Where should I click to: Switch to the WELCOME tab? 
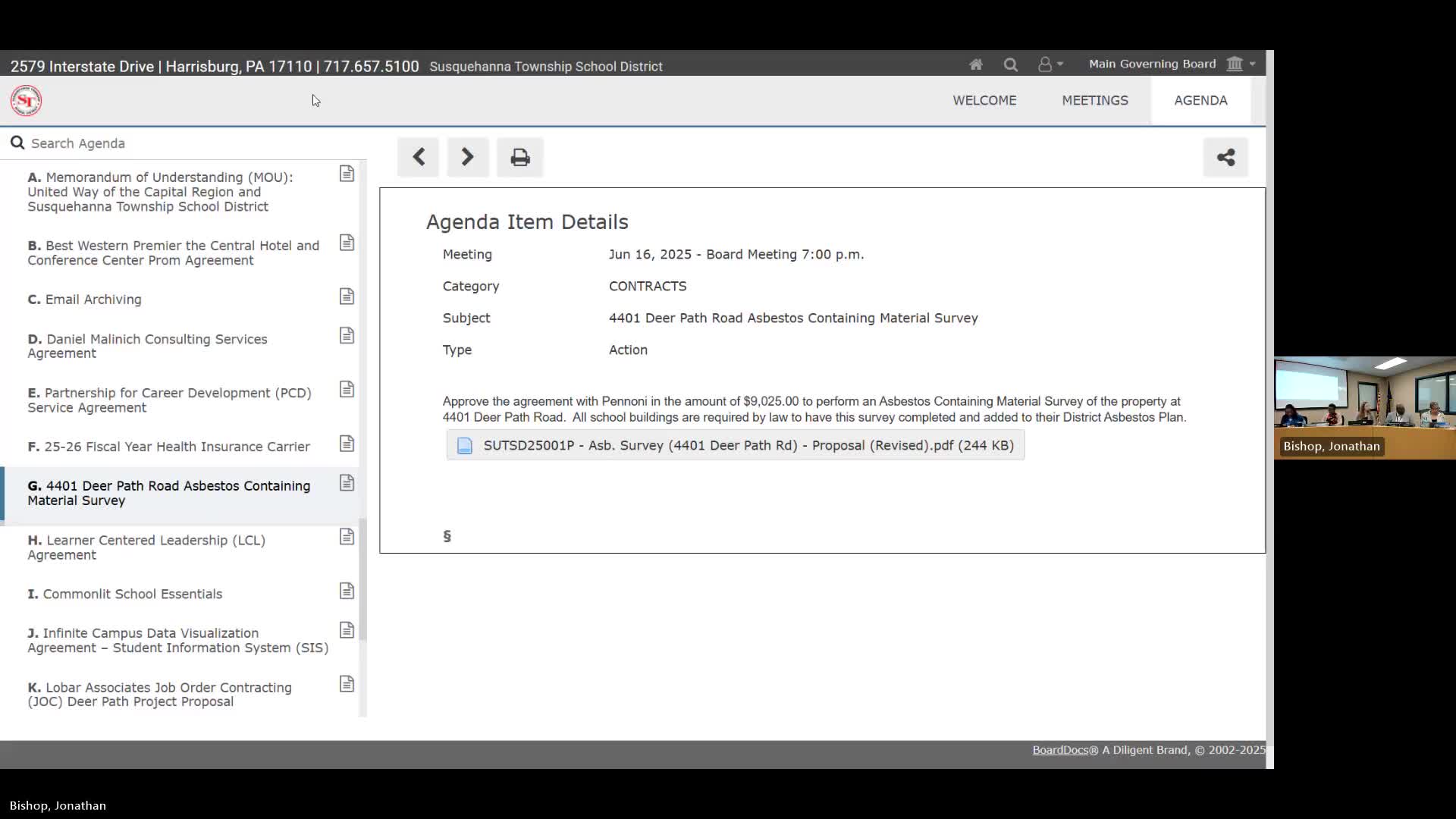(984, 100)
